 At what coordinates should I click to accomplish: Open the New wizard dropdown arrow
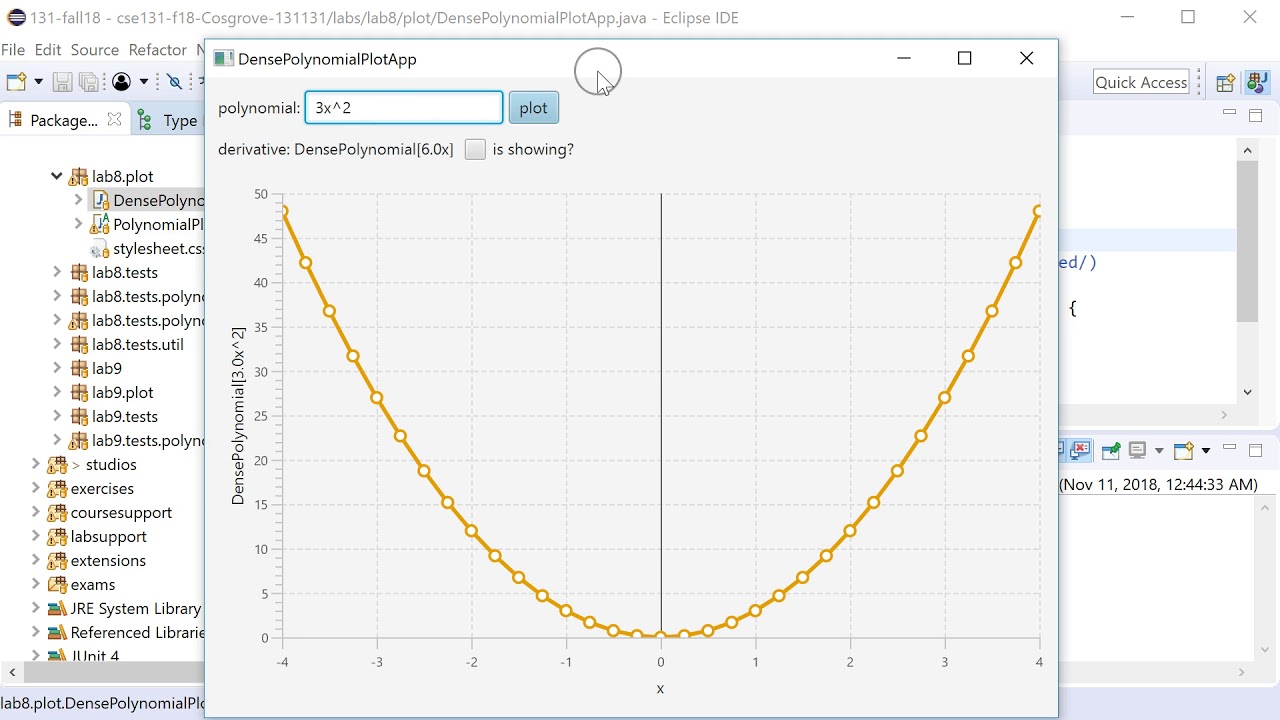click(38, 82)
